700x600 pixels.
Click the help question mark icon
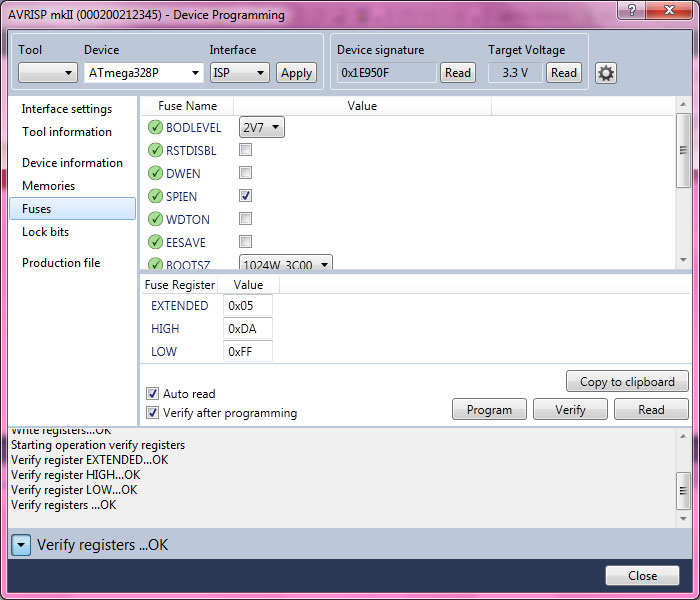(630, 10)
